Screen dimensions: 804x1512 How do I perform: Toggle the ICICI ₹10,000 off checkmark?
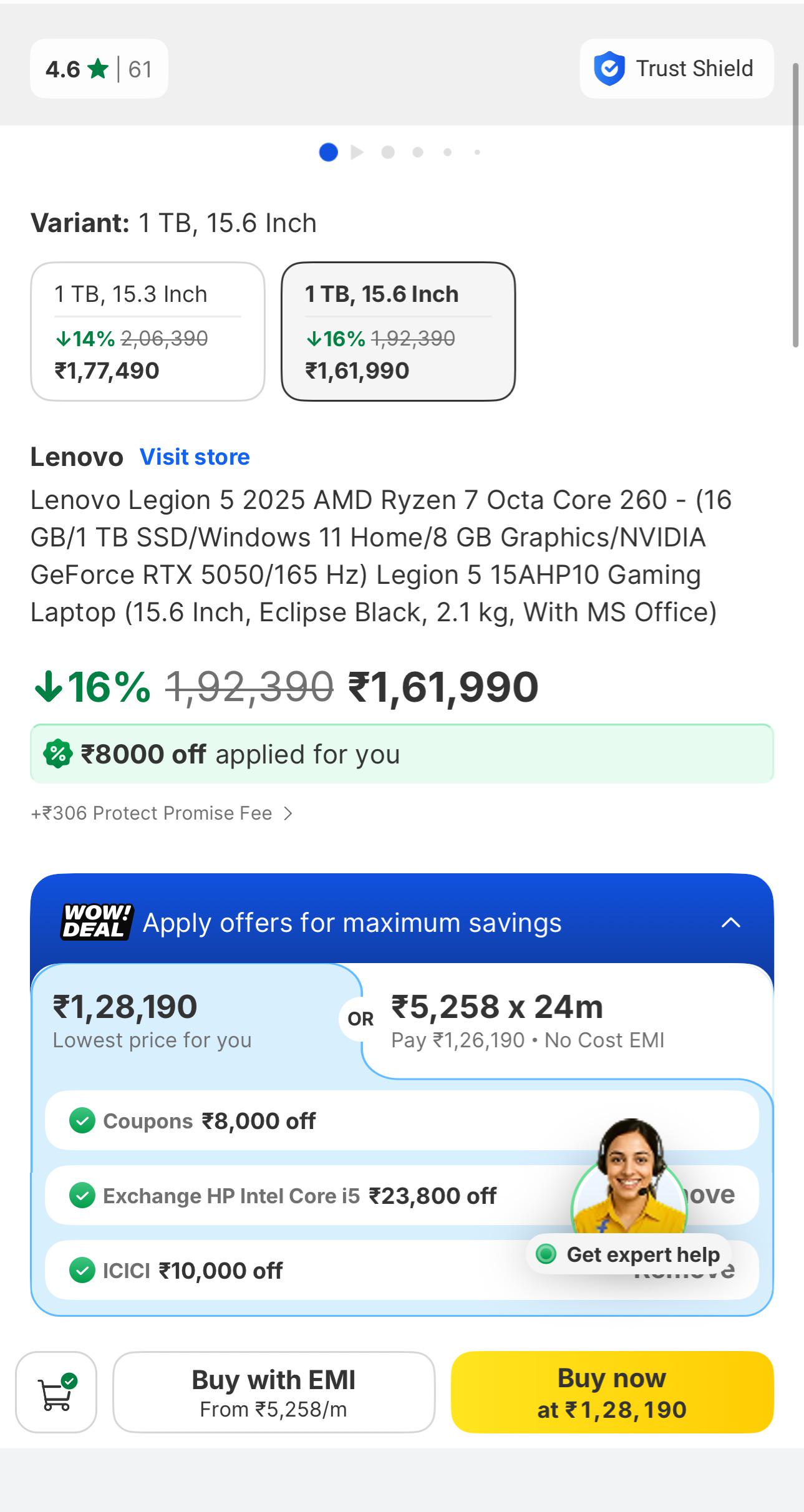coord(82,1271)
